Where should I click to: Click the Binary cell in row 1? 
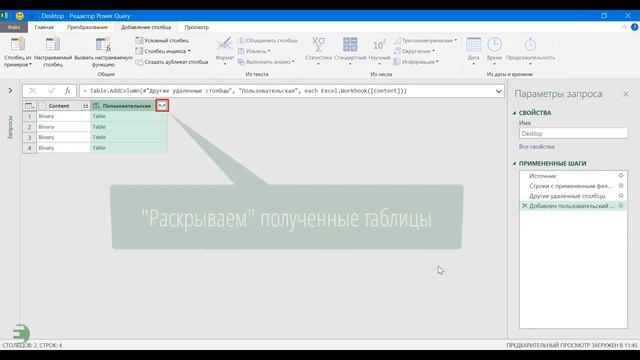(63, 116)
